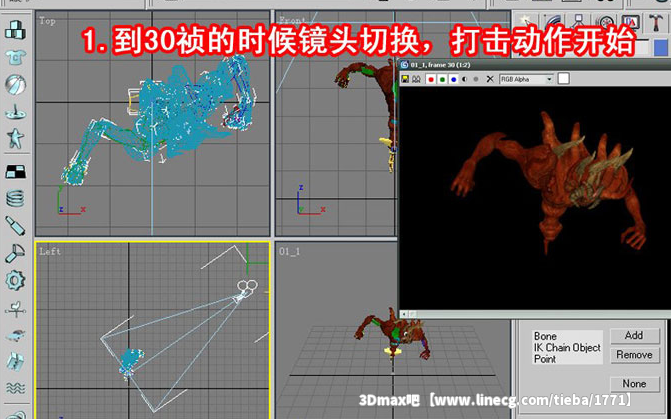
Task: Select the star-shaped figure icon
Action: click(x=15, y=138)
